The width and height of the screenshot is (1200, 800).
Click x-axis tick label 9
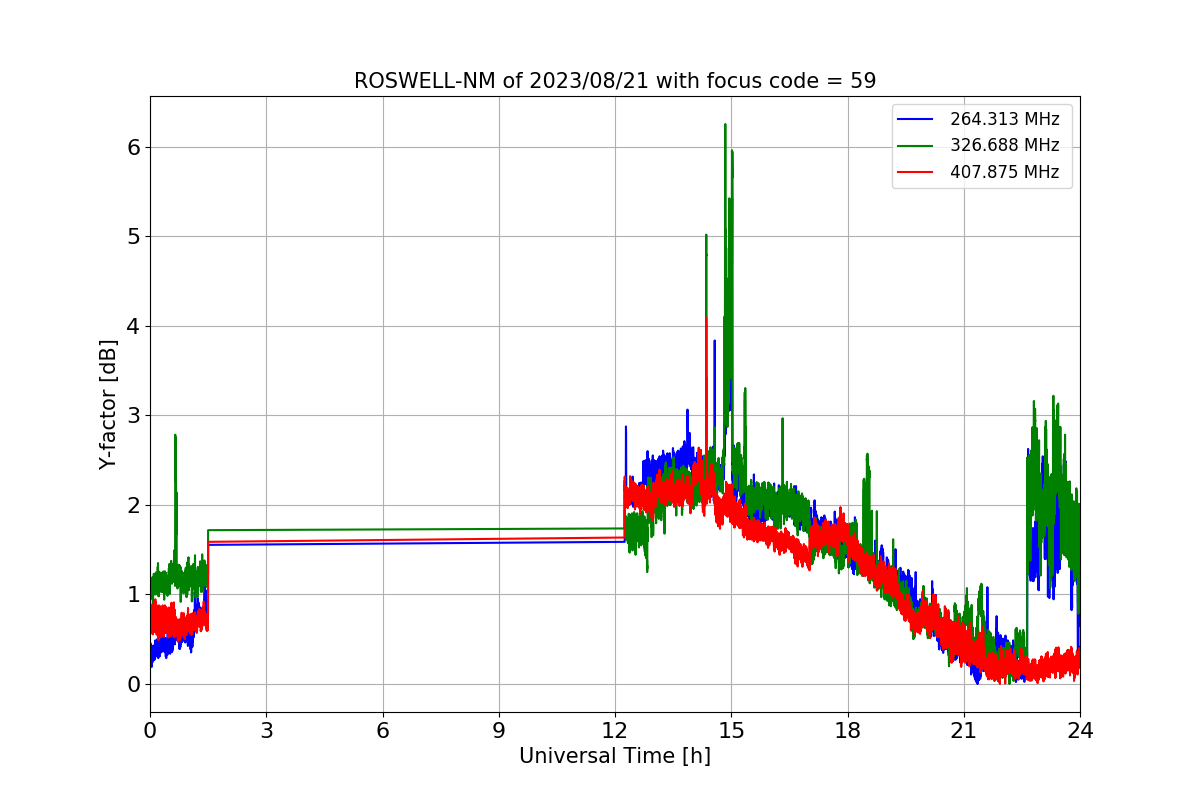(499, 730)
